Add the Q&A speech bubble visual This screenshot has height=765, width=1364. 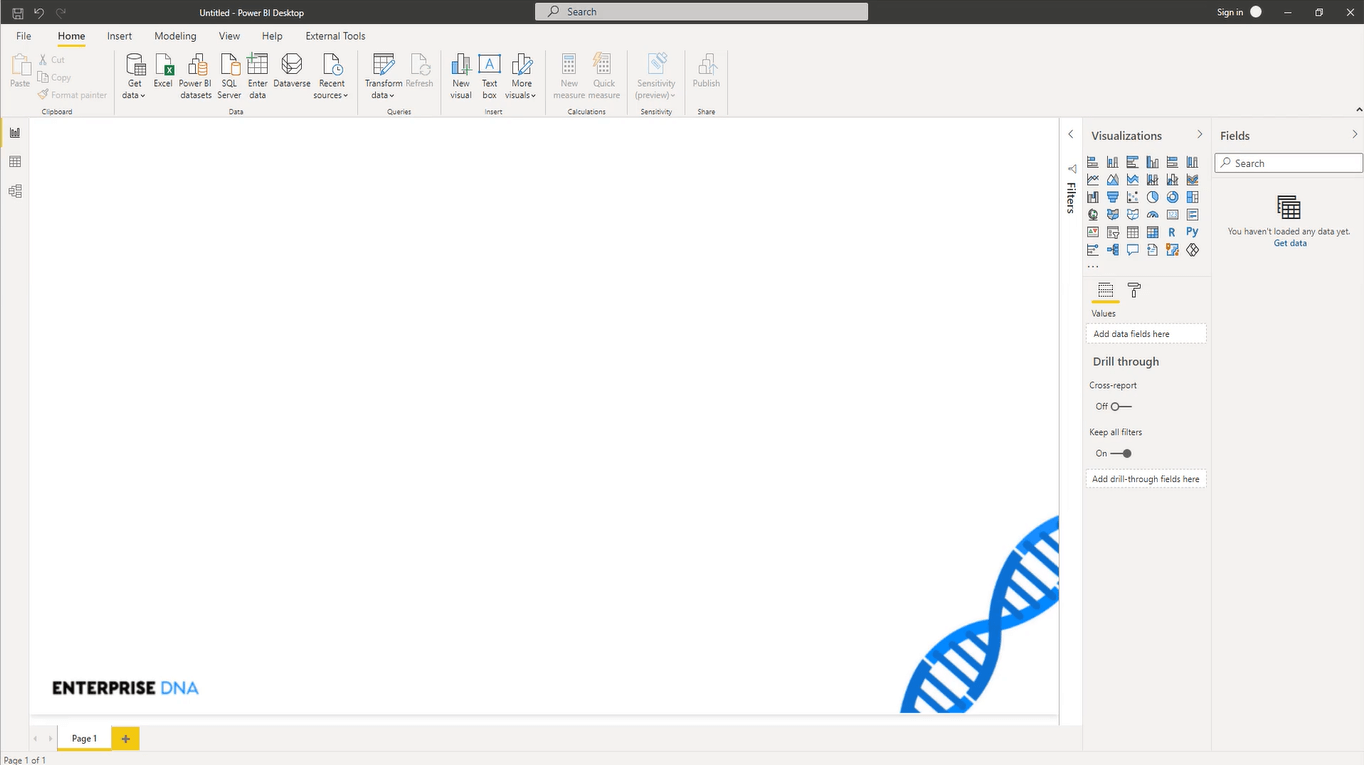1133,250
